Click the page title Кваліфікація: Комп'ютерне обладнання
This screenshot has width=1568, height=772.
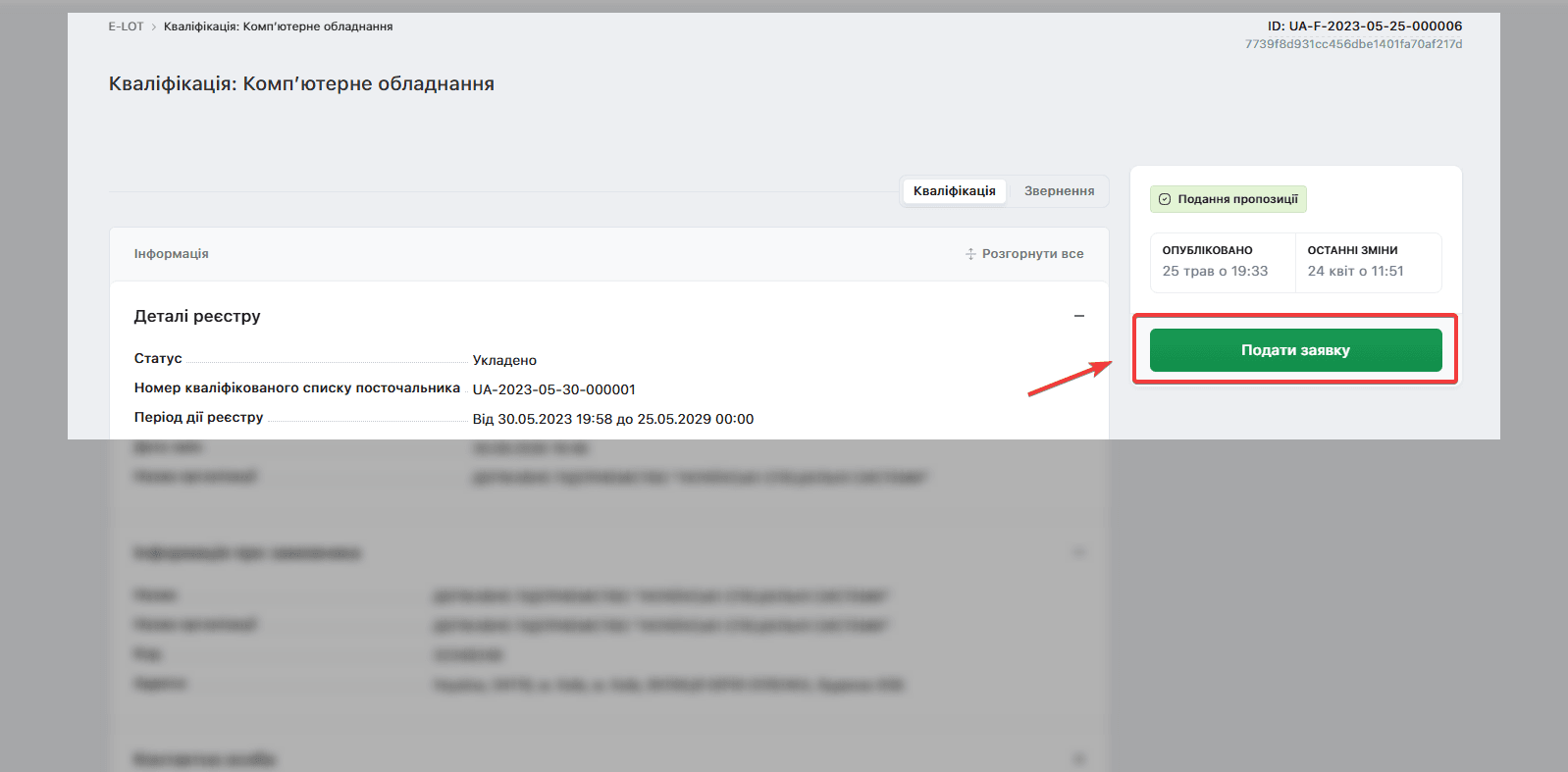pos(301,84)
